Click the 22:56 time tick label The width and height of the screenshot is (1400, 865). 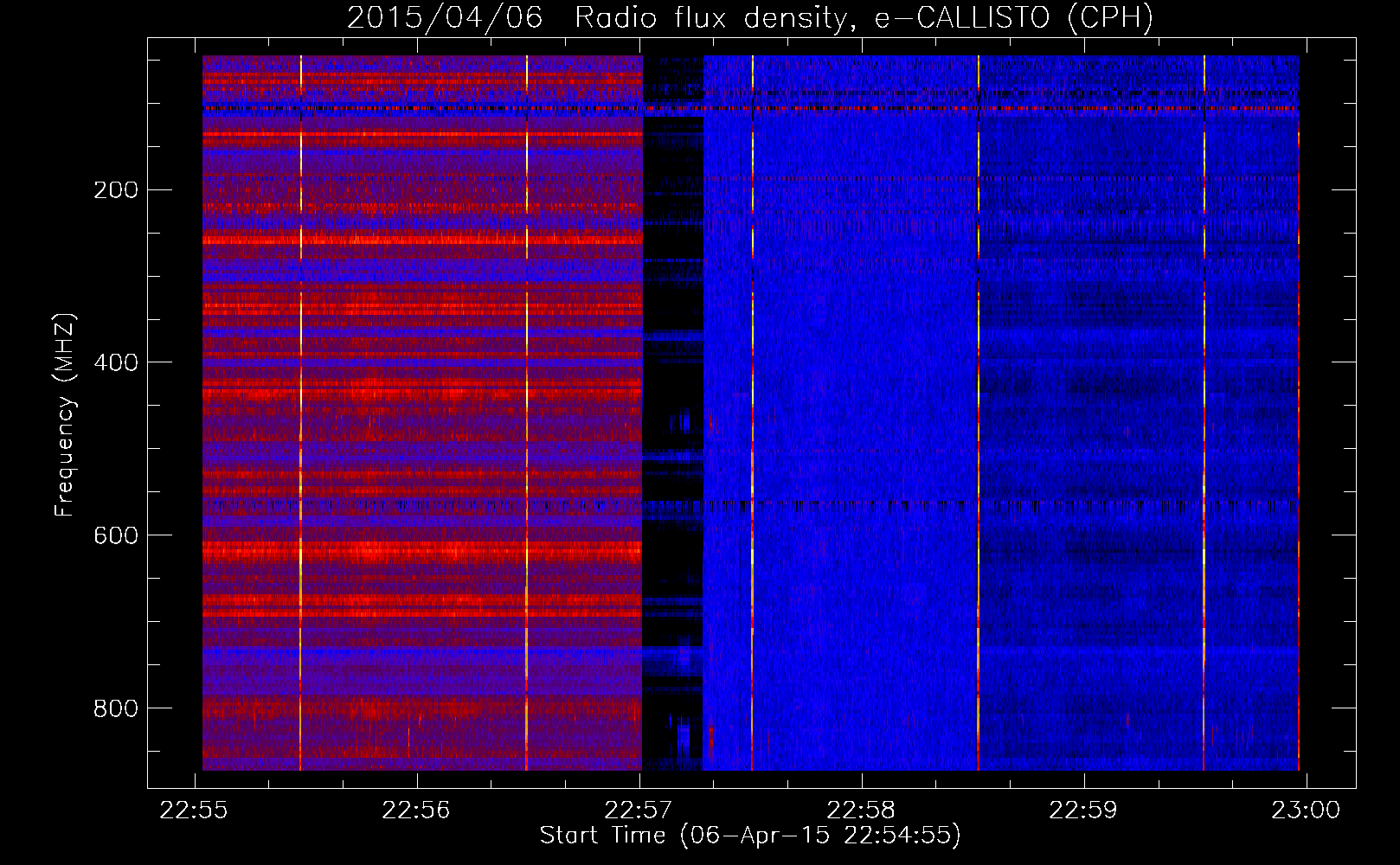[417, 811]
